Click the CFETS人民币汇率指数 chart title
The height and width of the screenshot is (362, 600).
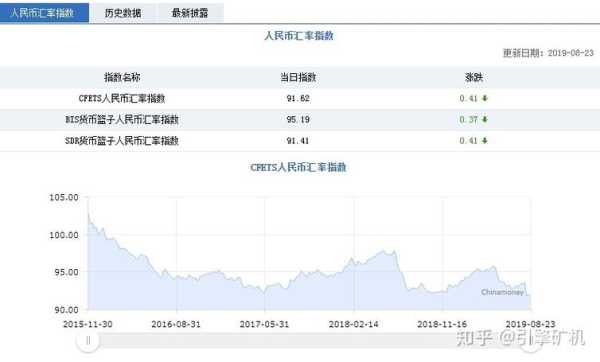point(298,167)
